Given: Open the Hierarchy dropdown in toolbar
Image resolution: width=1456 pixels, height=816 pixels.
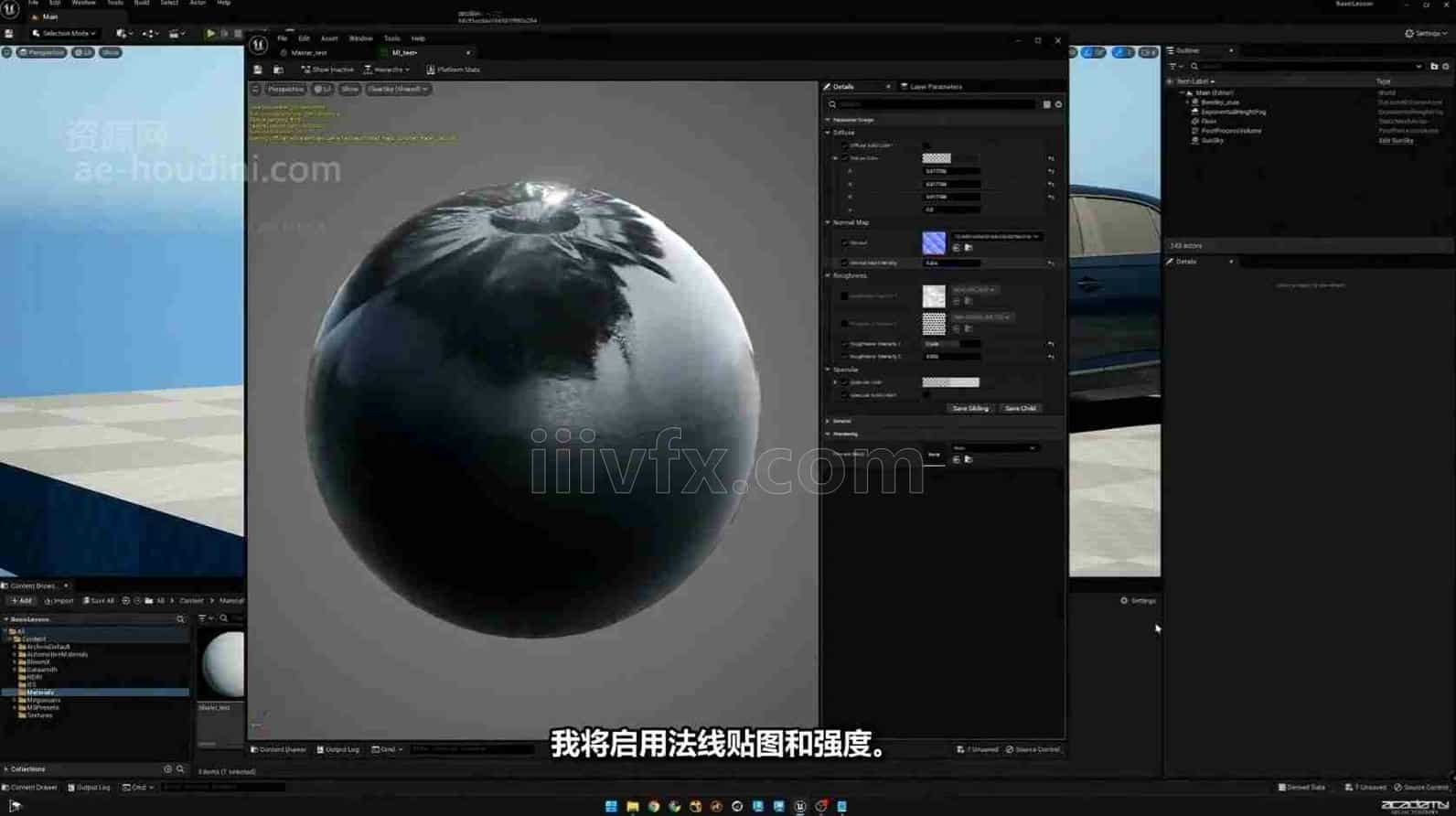Looking at the screenshot, I should [x=387, y=70].
